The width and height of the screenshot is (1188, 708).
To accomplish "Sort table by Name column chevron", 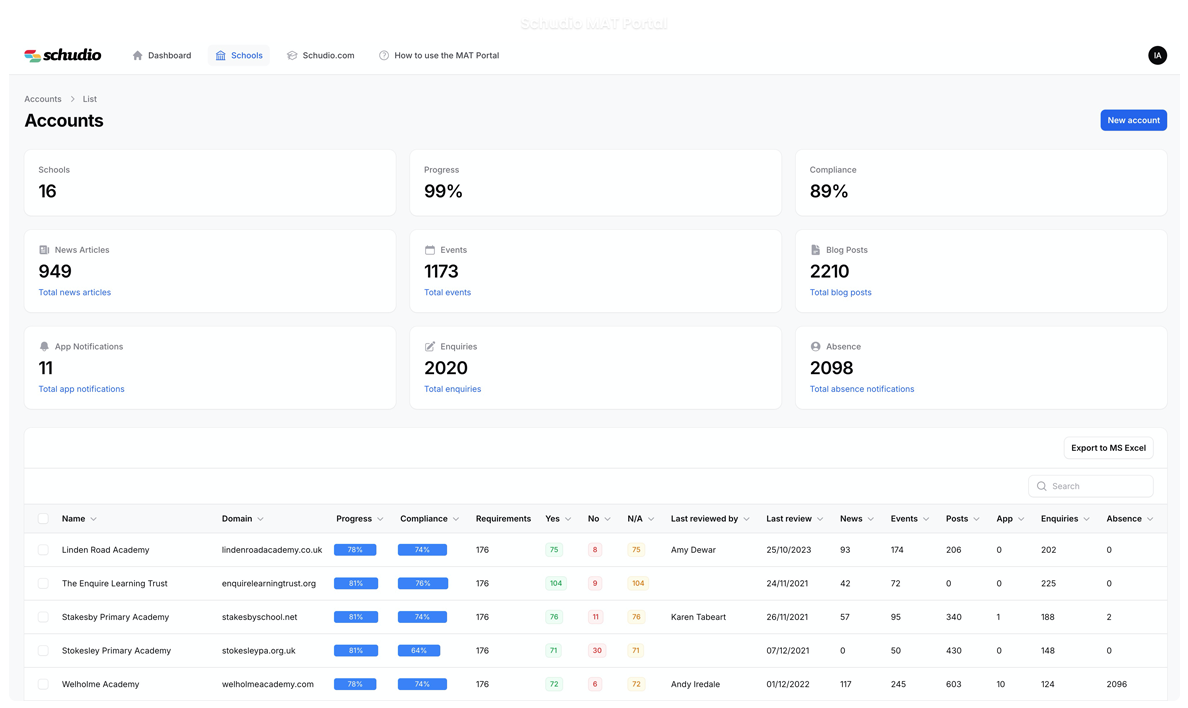I will coord(94,519).
